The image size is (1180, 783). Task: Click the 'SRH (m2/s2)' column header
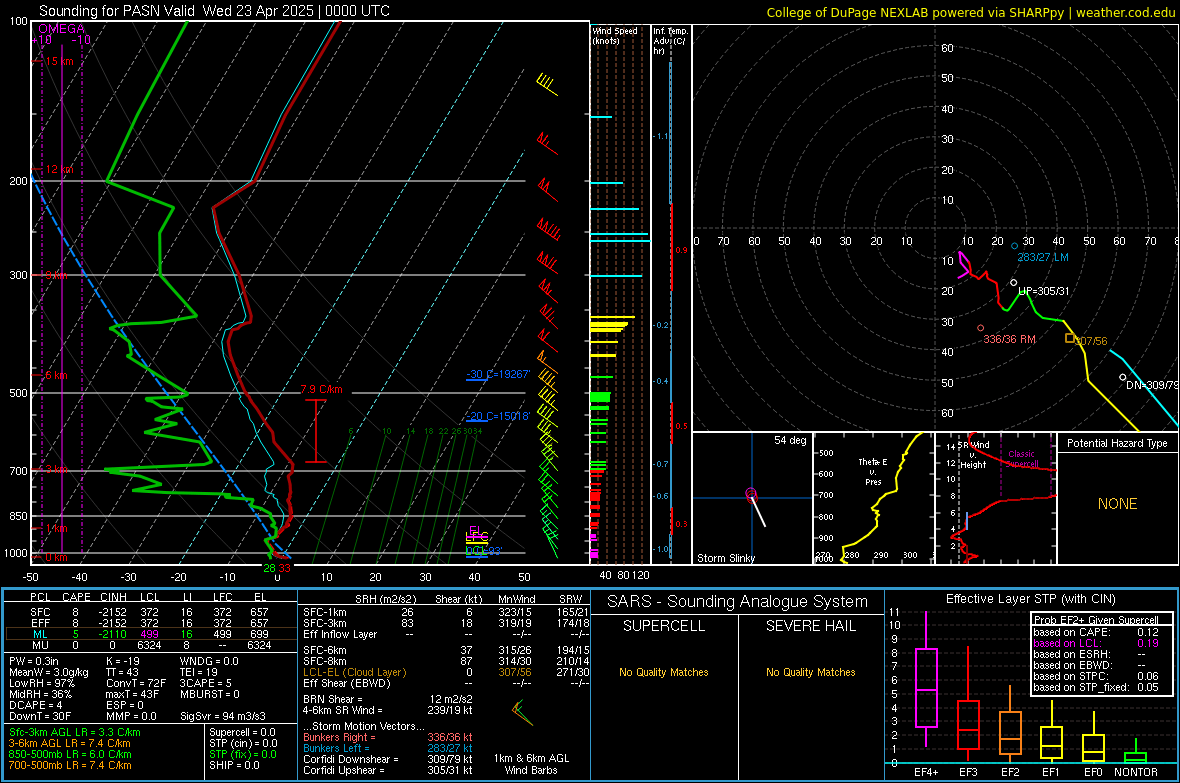385,599
